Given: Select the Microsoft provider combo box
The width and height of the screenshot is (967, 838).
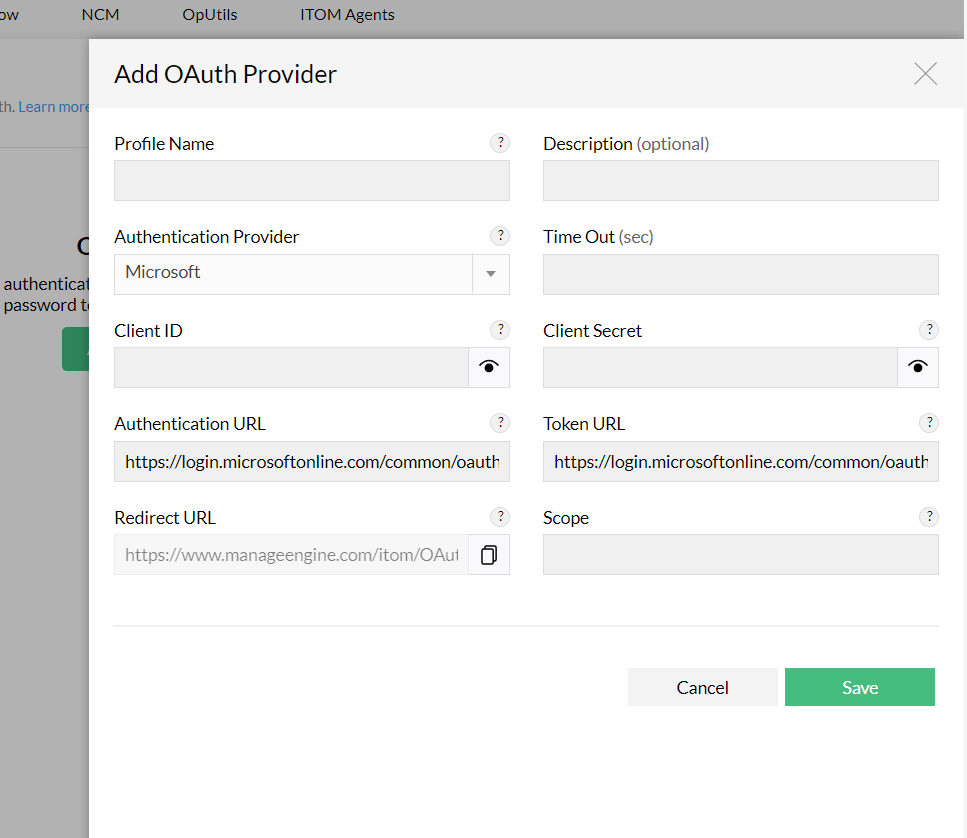Looking at the screenshot, I should pyautogui.click(x=293, y=274).
